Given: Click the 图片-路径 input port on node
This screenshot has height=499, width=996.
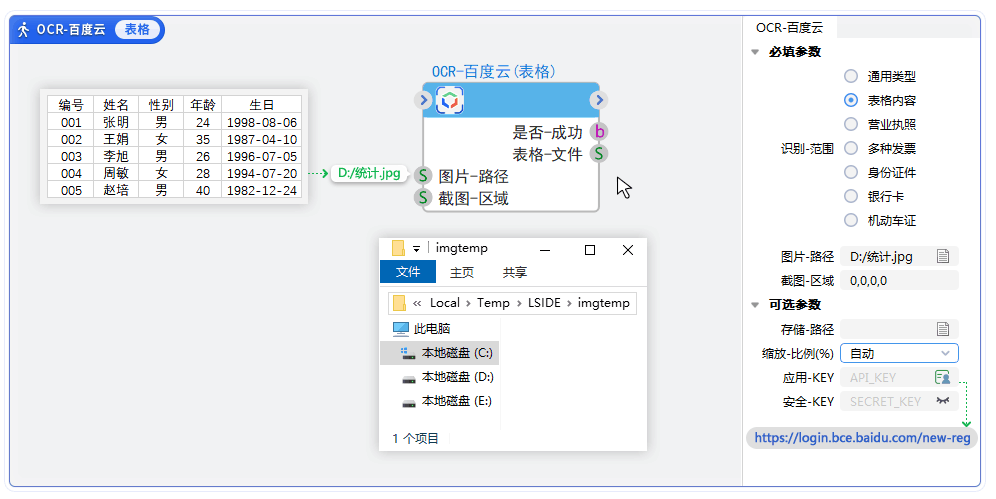Looking at the screenshot, I should click(423, 176).
